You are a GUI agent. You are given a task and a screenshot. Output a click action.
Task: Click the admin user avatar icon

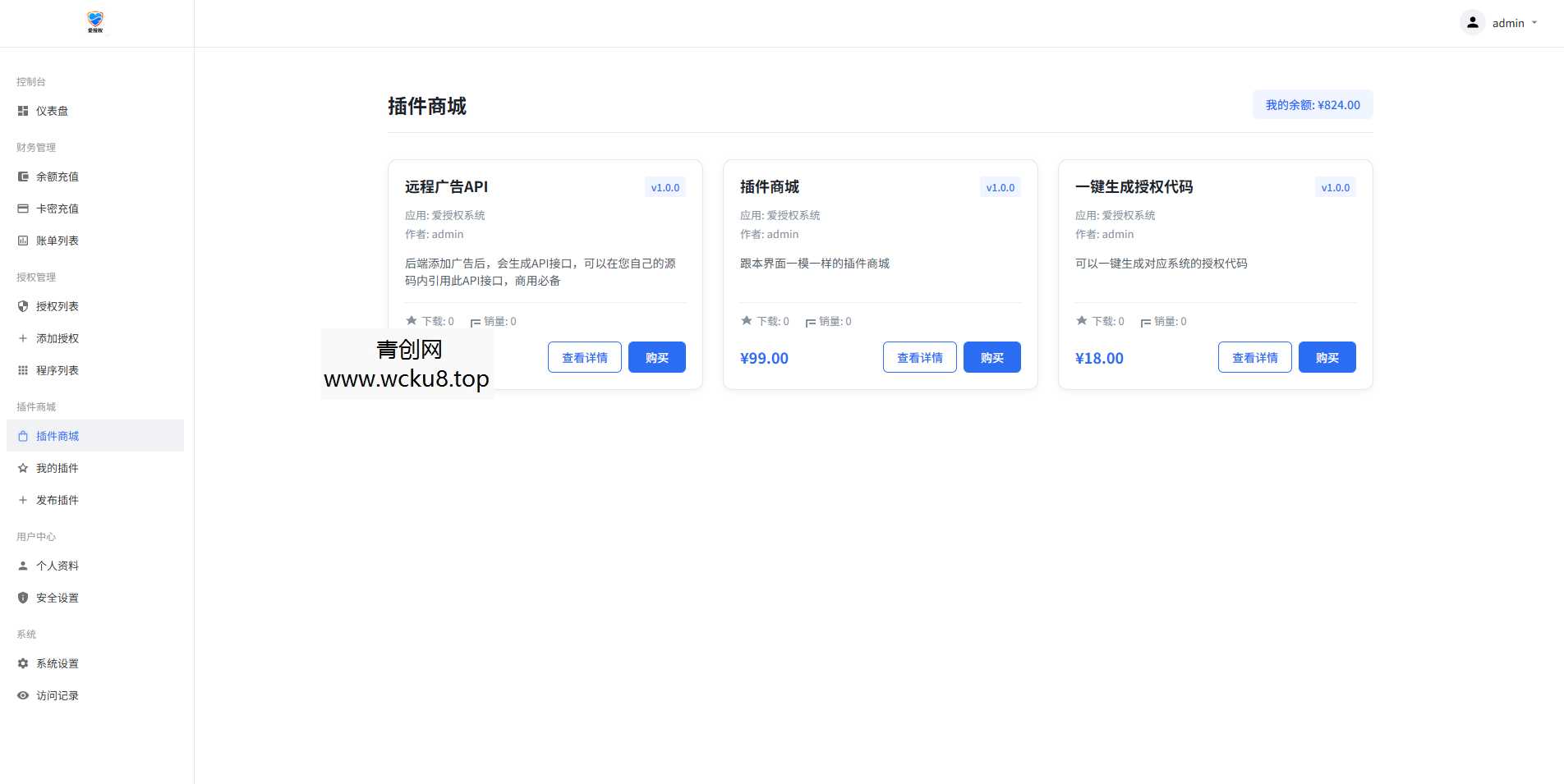pos(1471,22)
